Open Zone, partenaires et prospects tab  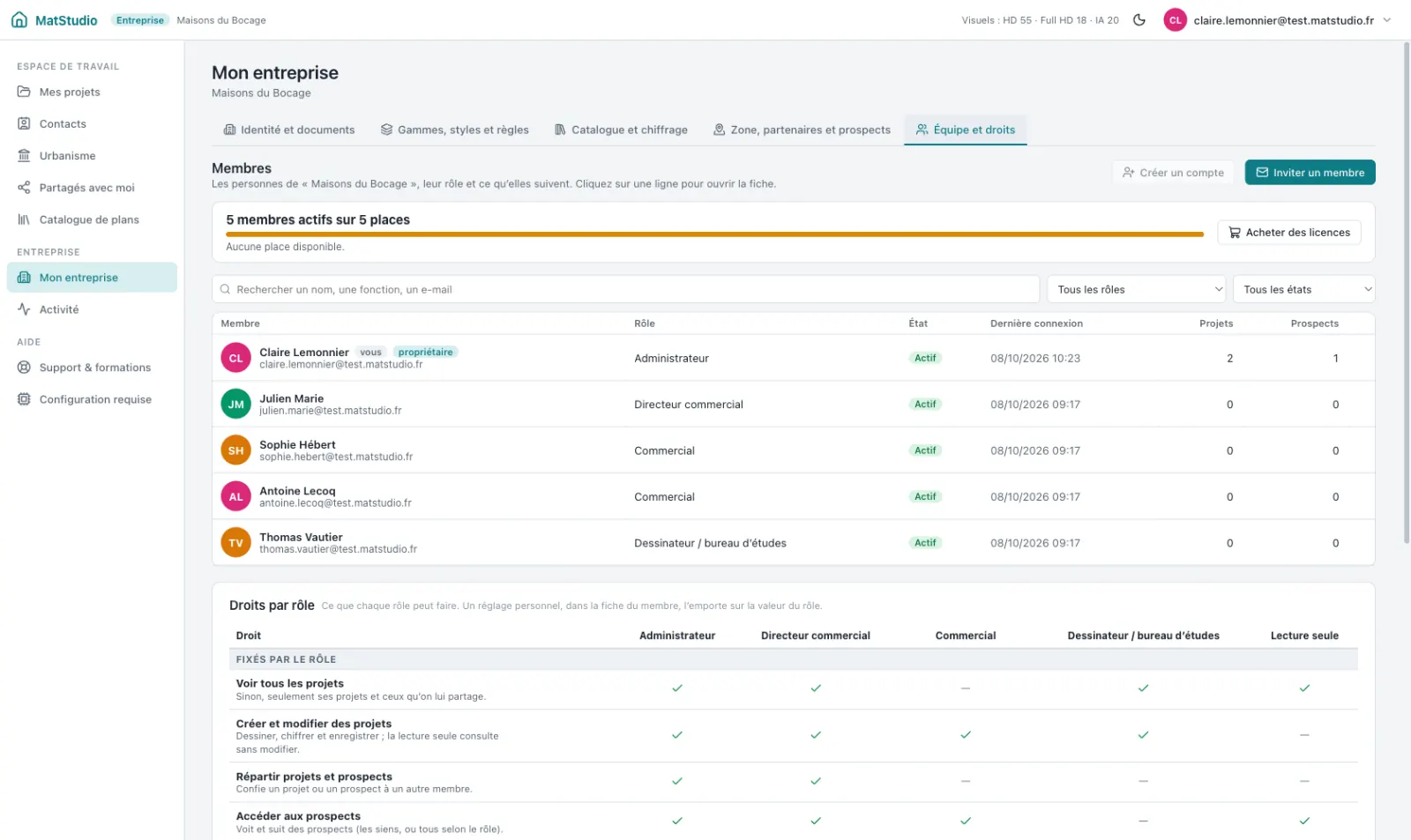click(x=802, y=130)
